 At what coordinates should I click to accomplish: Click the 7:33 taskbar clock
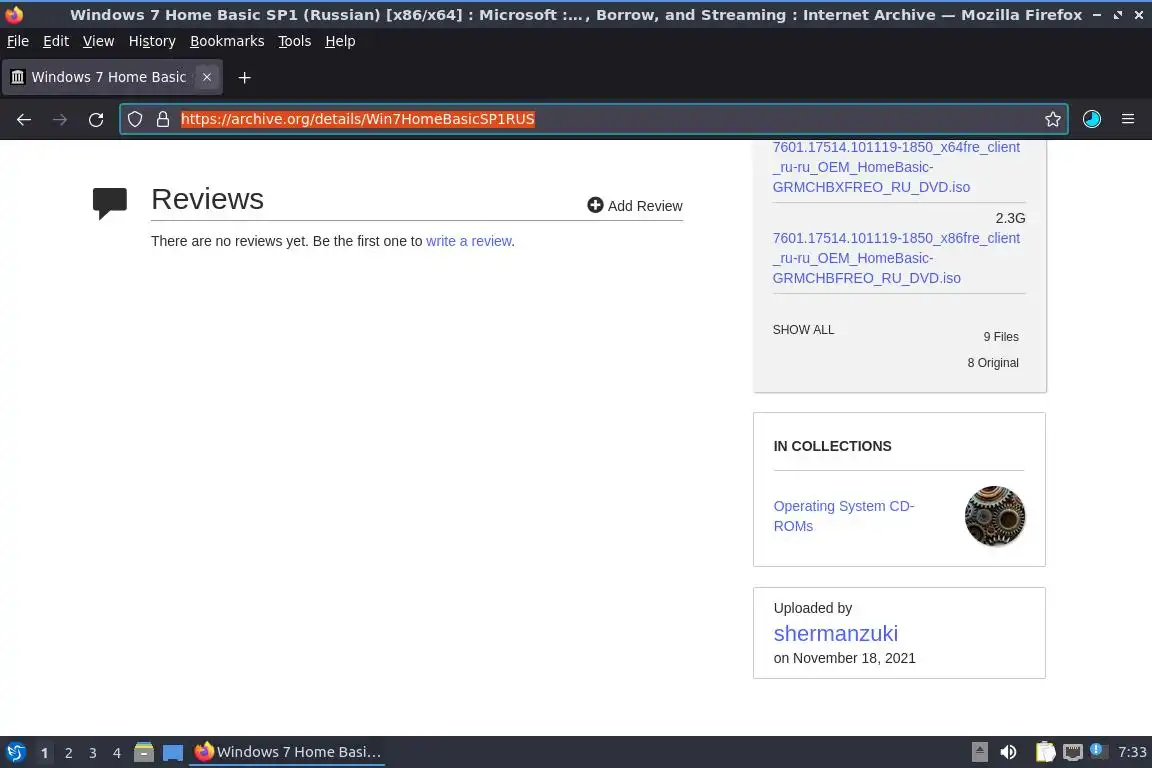pyautogui.click(x=1132, y=752)
